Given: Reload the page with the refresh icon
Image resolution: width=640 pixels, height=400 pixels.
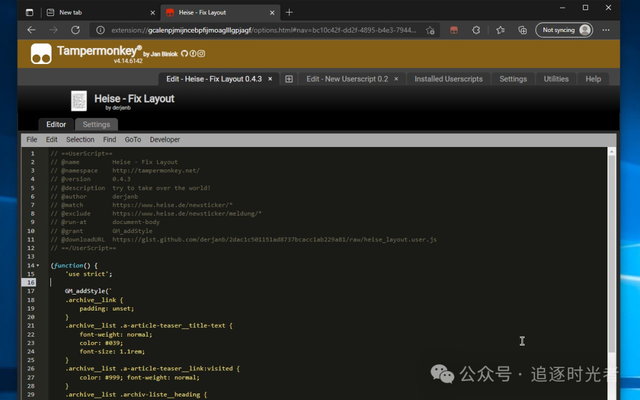Looking at the screenshot, I should (75, 30).
